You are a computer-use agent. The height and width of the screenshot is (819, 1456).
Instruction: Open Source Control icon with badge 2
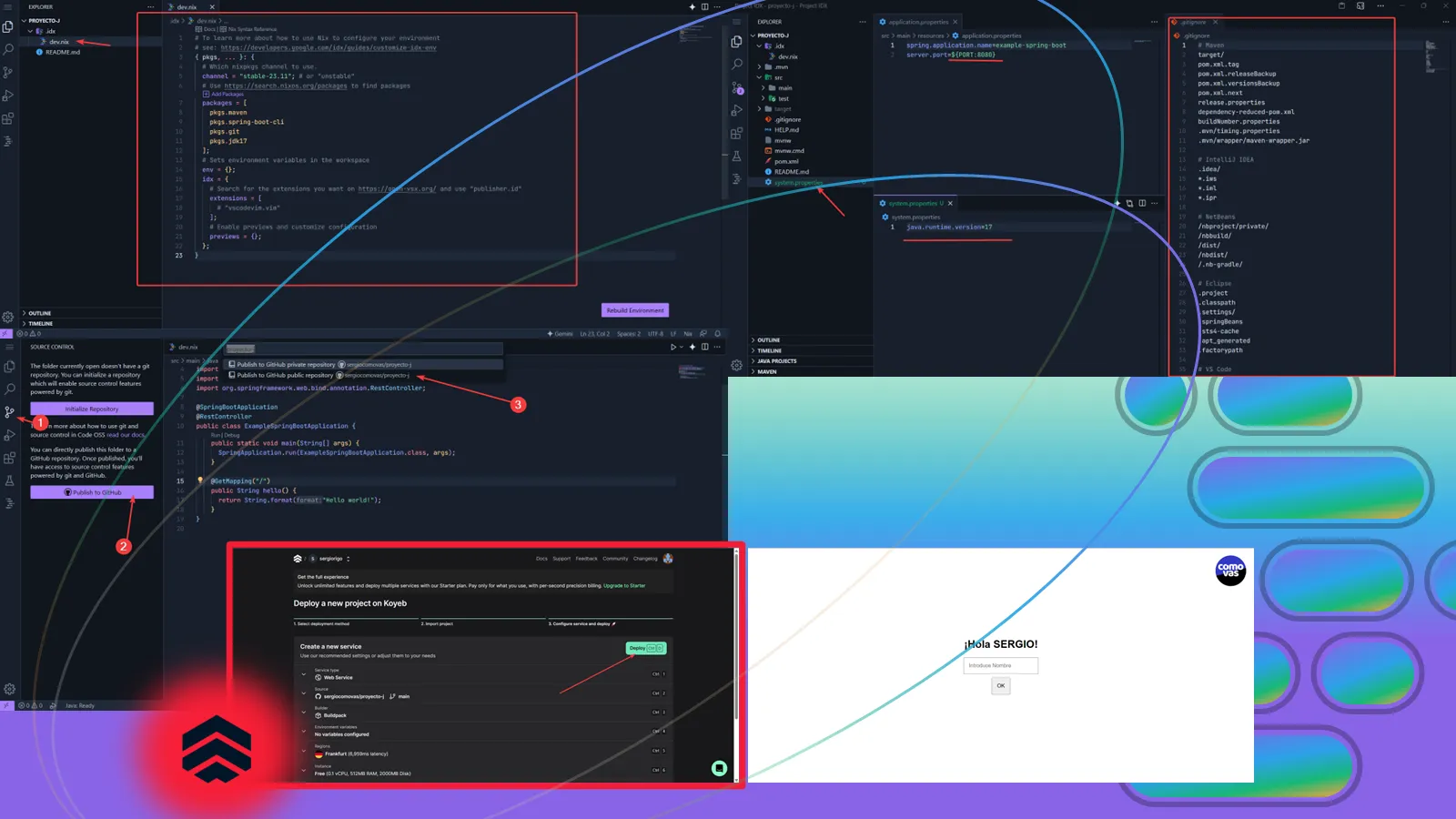(x=737, y=87)
